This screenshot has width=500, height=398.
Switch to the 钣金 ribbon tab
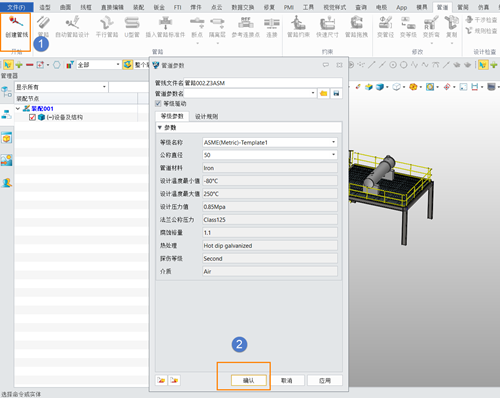[159, 7]
